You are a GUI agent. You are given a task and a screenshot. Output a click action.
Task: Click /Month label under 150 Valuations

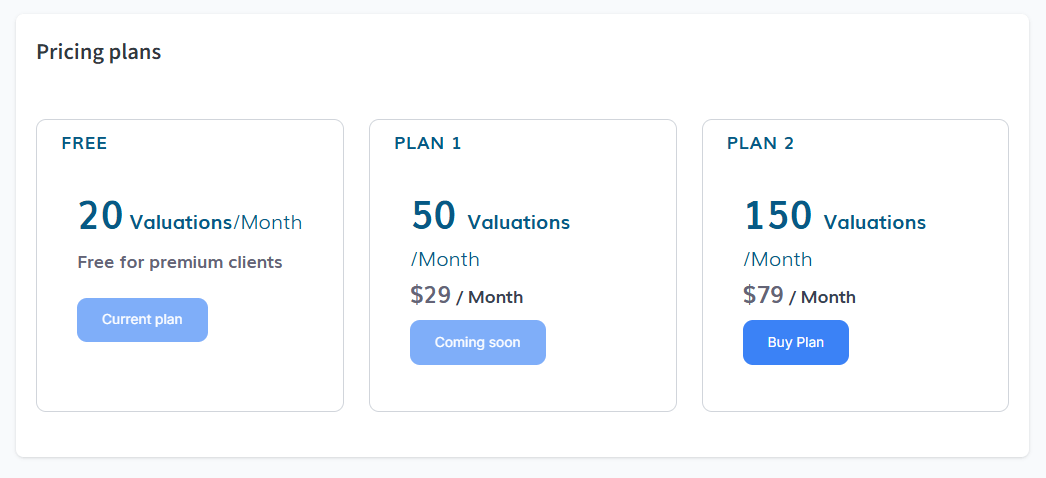coord(777,260)
